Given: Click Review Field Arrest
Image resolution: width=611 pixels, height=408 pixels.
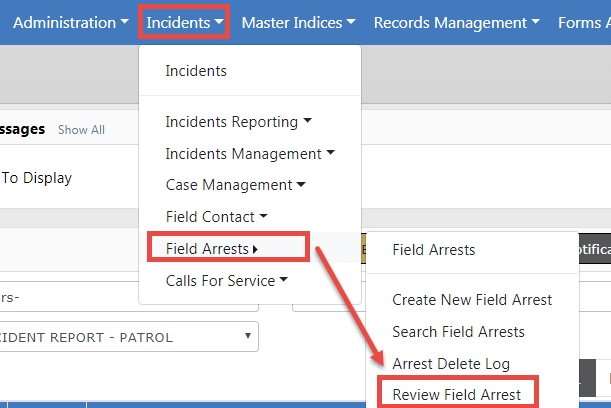Looking at the screenshot, I should (457, 394).
